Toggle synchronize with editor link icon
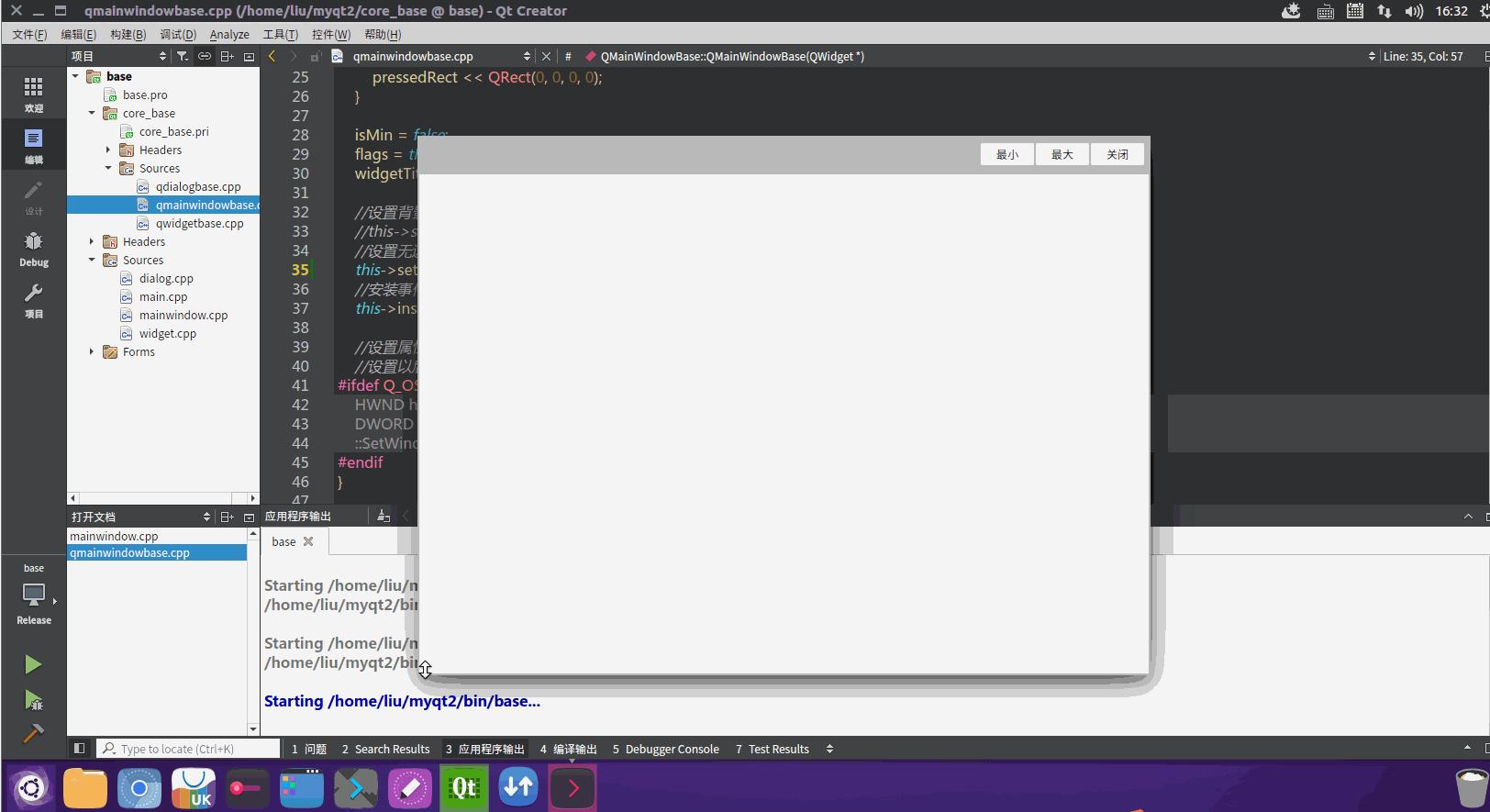This screenshot has width=1490, height=812. (205, 56)
